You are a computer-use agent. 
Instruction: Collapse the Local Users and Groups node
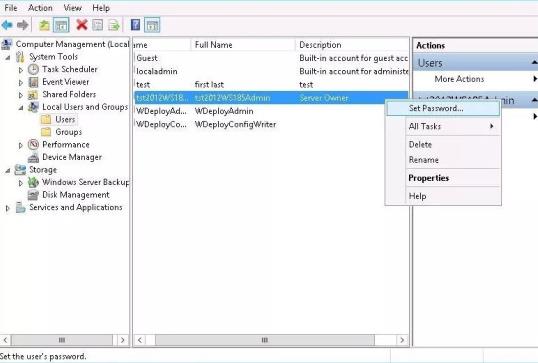coord(21,108)
